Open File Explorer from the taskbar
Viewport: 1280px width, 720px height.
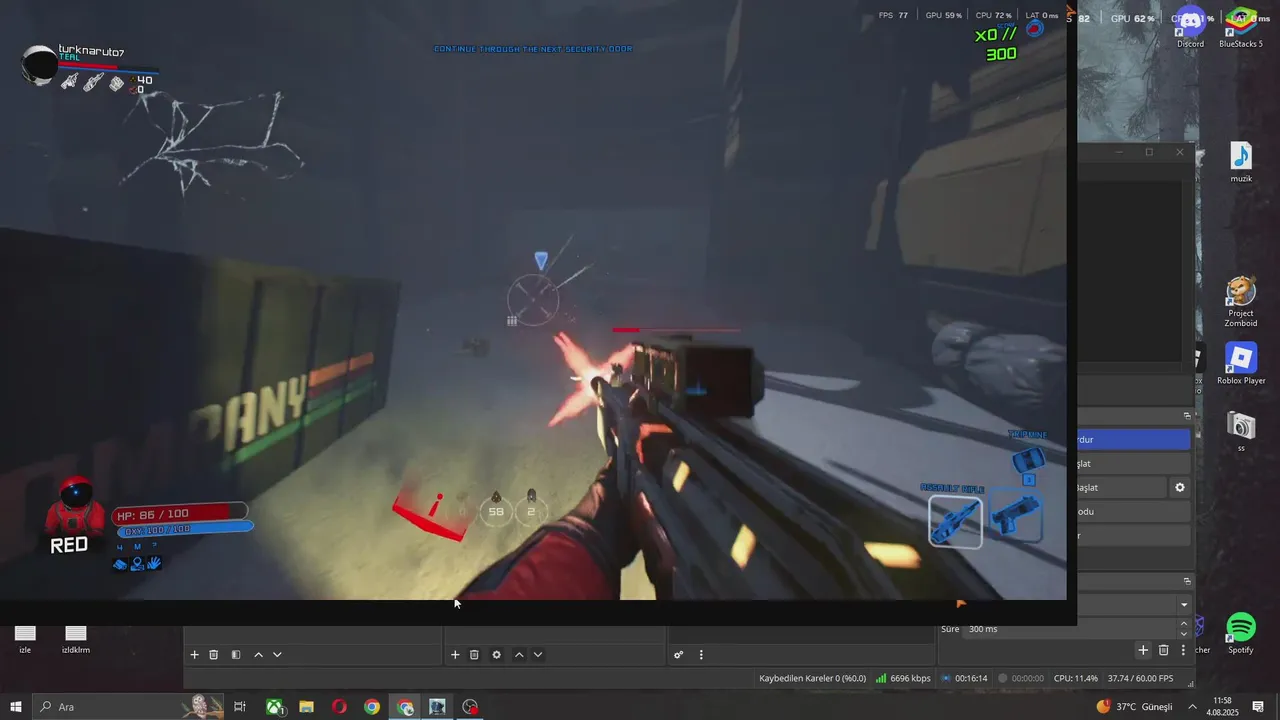point(307,707)
